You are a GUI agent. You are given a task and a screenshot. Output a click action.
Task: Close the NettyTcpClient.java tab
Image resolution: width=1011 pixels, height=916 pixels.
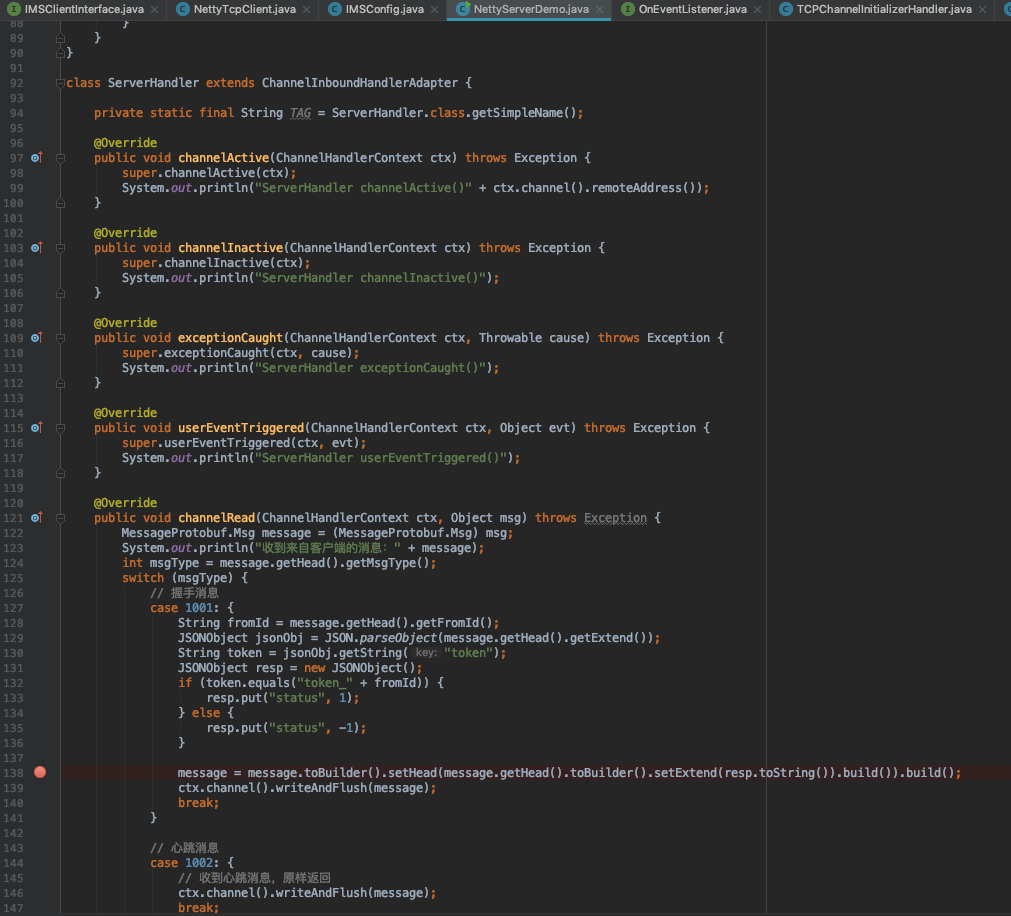(306, 10)
